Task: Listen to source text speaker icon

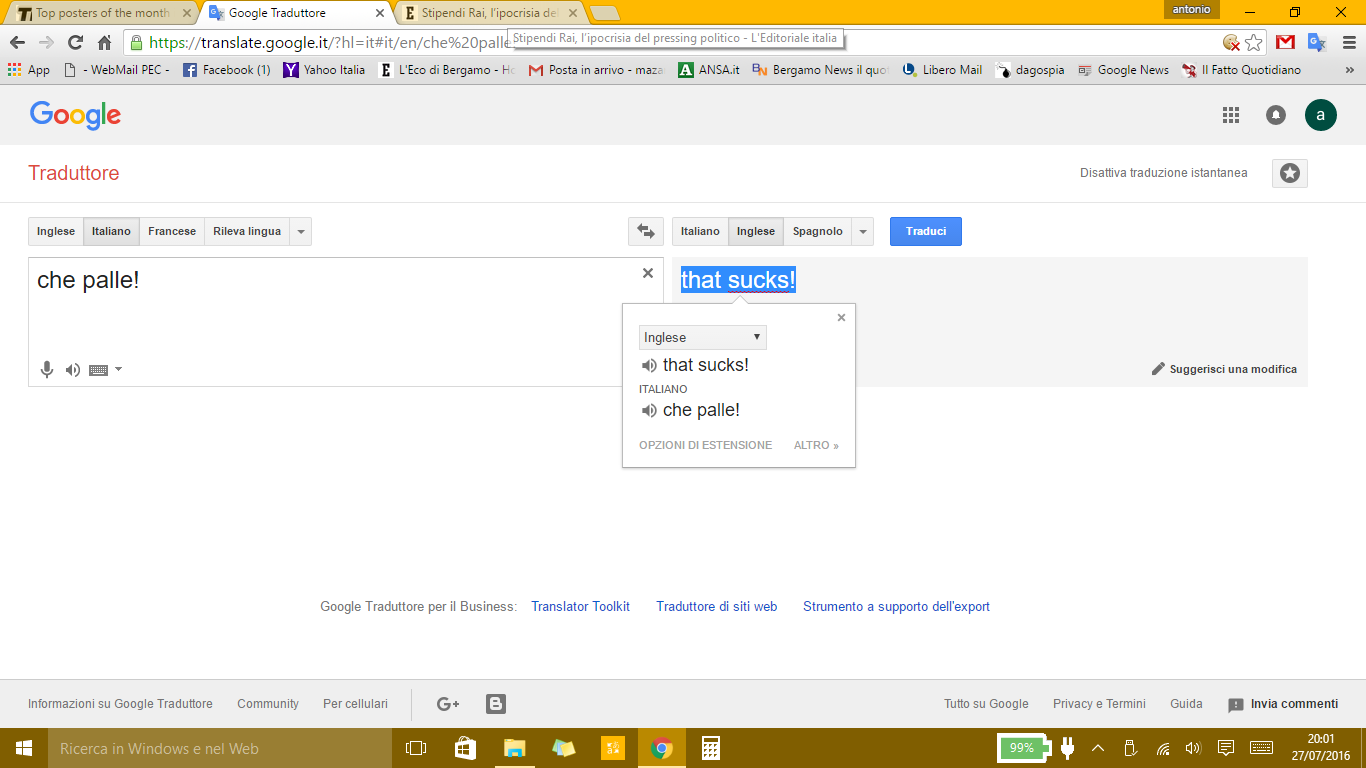Action: (73, 370)
